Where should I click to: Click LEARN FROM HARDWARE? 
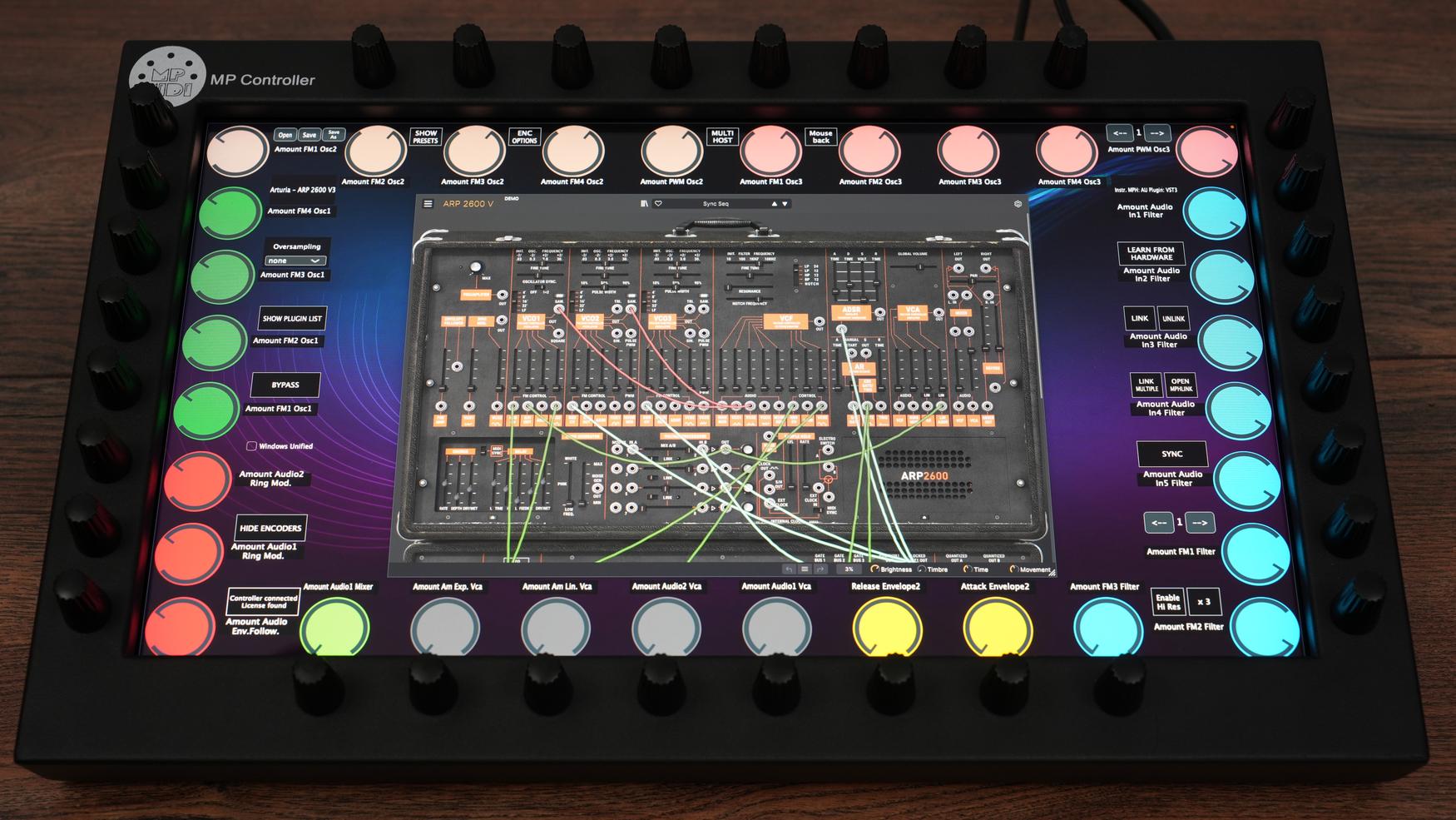point(1151,253)
